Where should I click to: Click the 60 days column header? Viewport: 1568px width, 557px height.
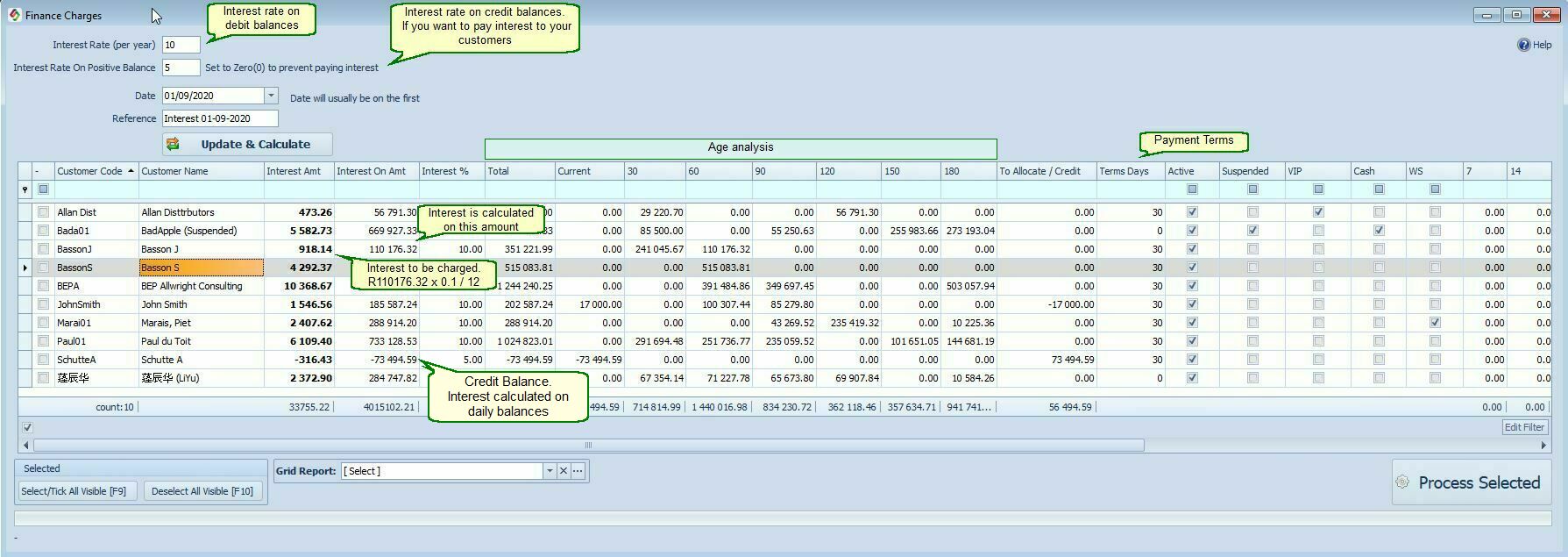point(719,171)
